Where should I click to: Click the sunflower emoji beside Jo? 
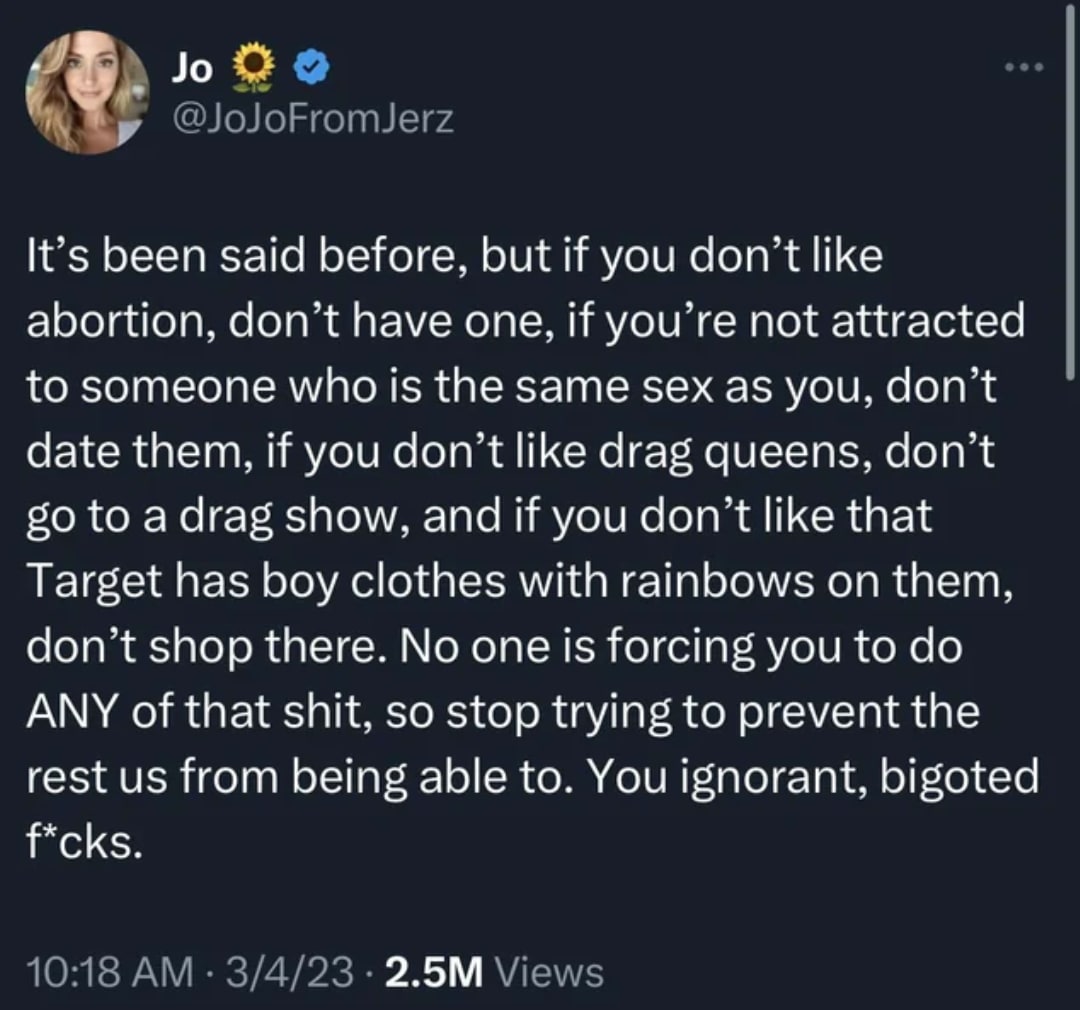click(254, 68)
